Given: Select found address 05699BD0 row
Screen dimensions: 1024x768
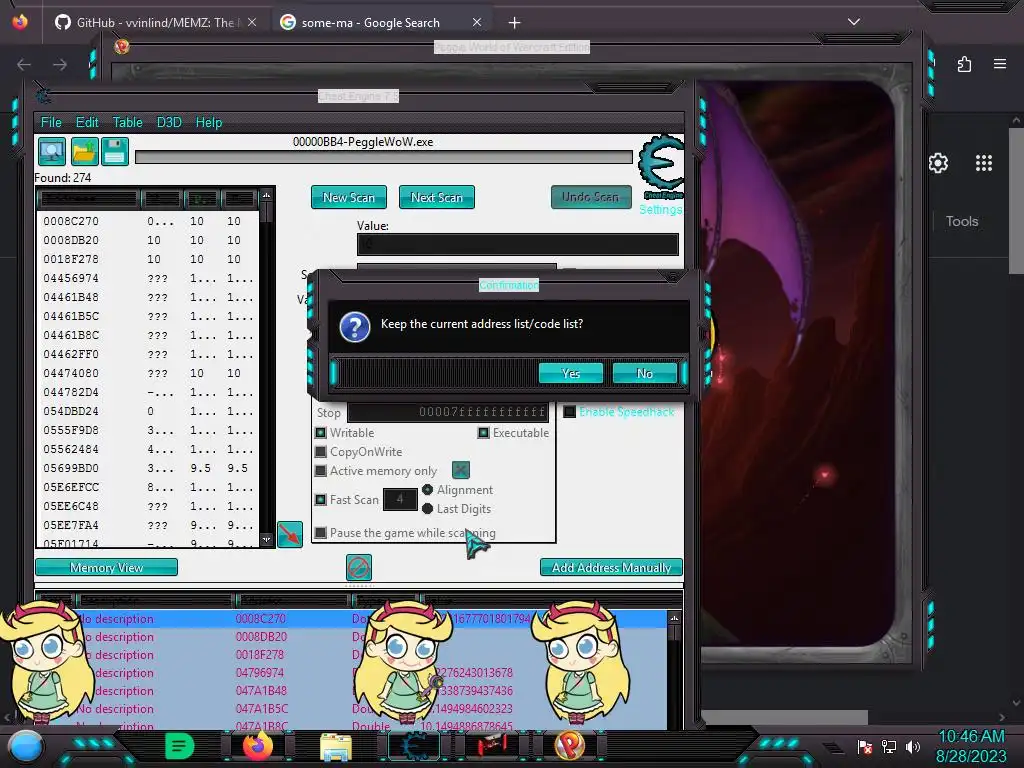Looking at the screenshot, I should point(148,468).
